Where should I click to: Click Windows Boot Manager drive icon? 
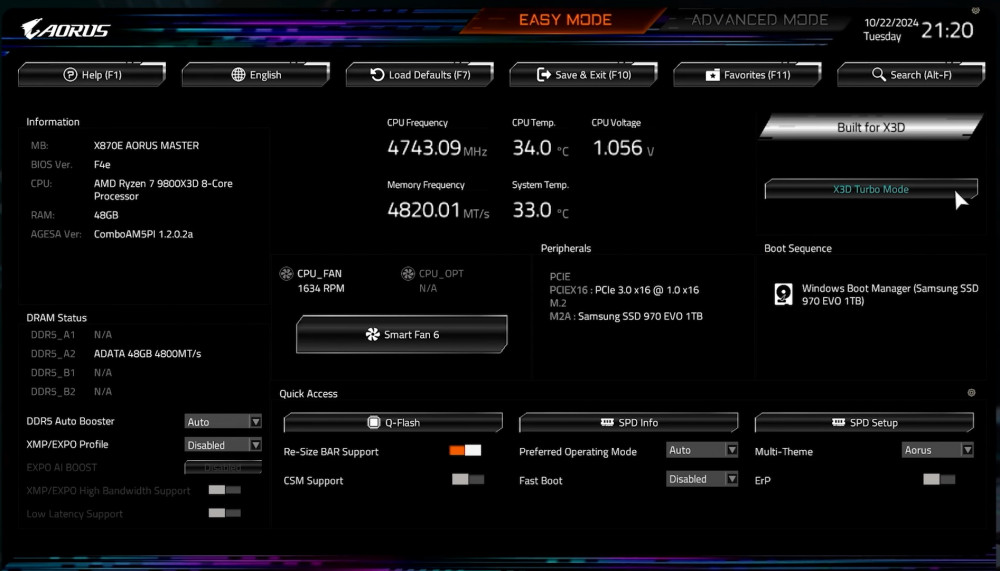[783, 294]
